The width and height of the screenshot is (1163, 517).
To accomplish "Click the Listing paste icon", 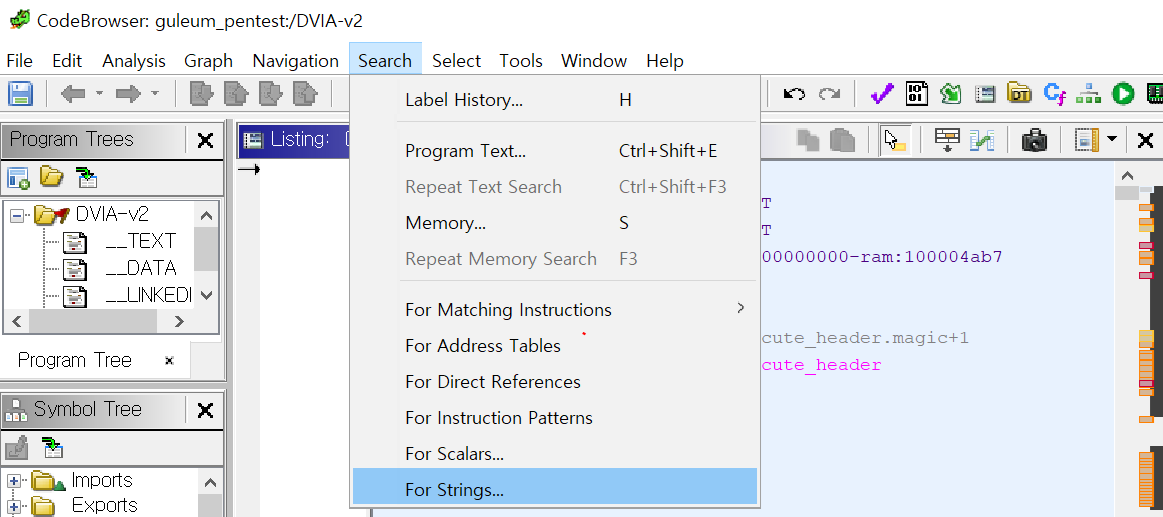I will click(843, 139).
